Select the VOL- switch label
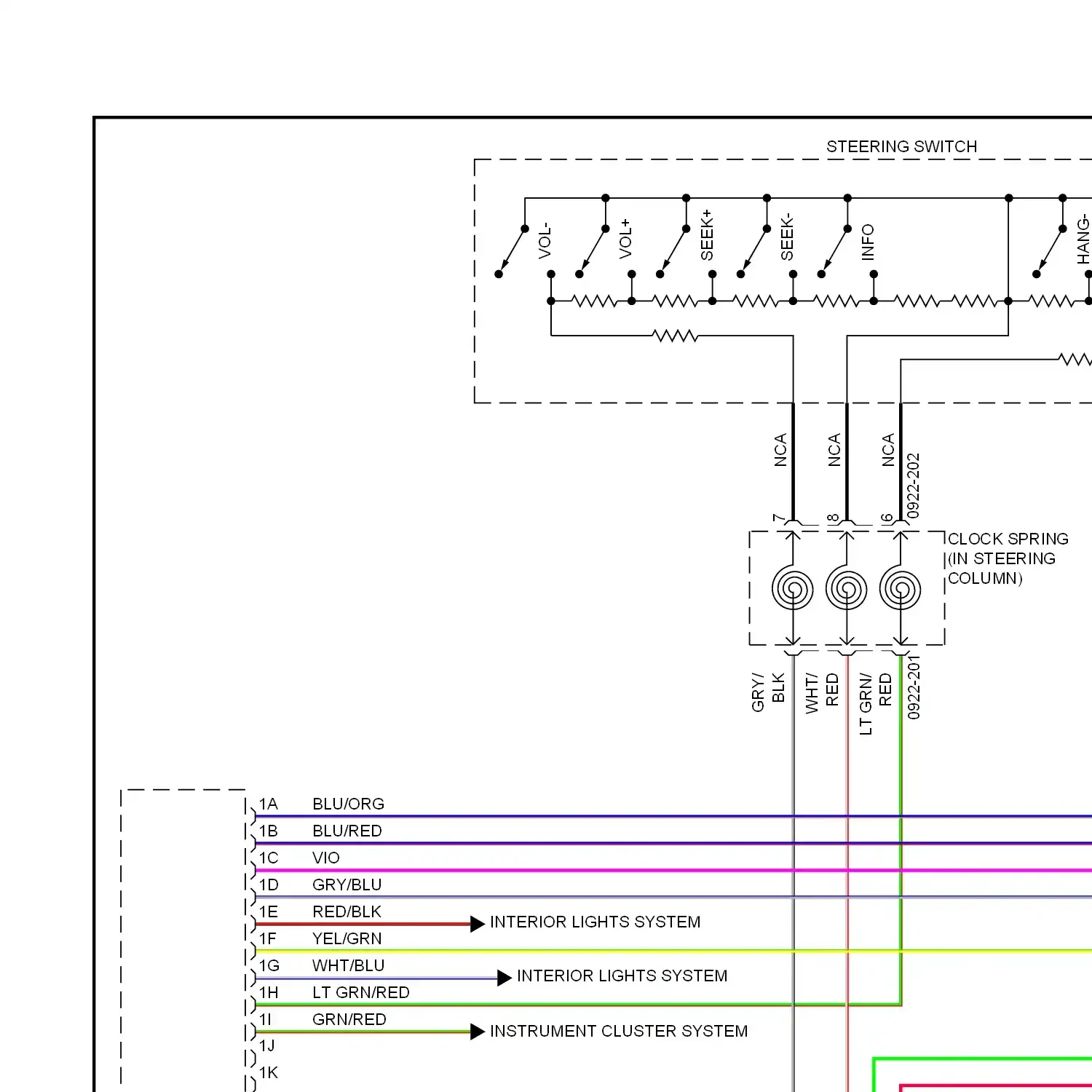Viewport: 1092px width, 1092px height. pyautogui.click(x=545, y=241)
